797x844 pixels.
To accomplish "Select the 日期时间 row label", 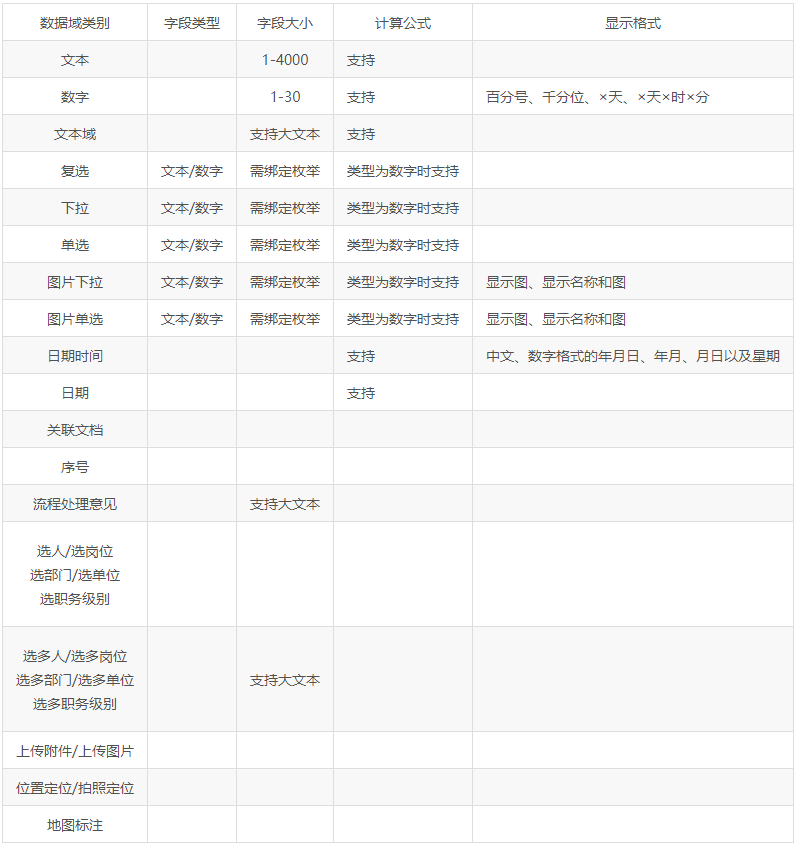I will [75, 356].
